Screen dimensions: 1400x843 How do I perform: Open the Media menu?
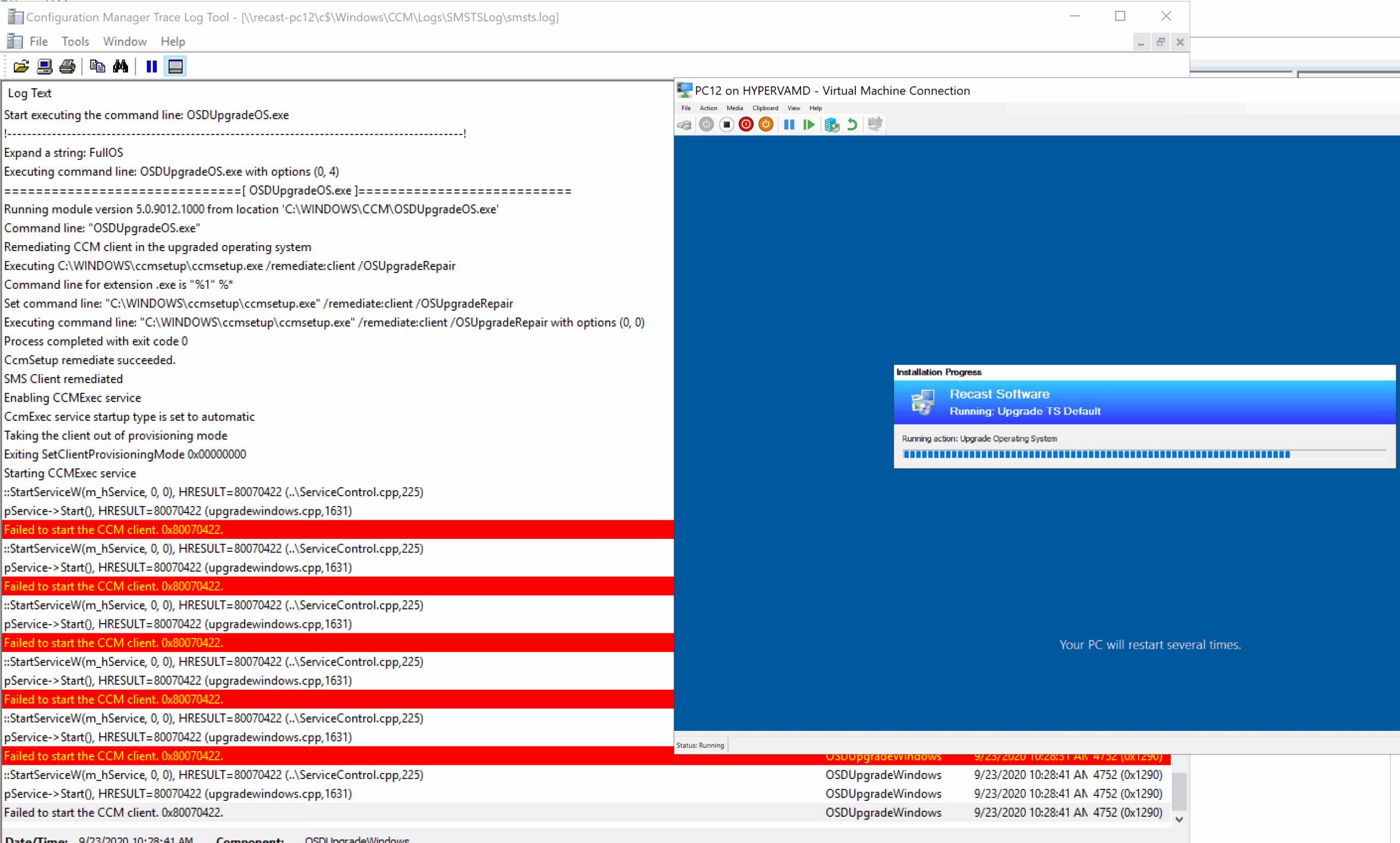pyautogui.click(x=734, y=108)
